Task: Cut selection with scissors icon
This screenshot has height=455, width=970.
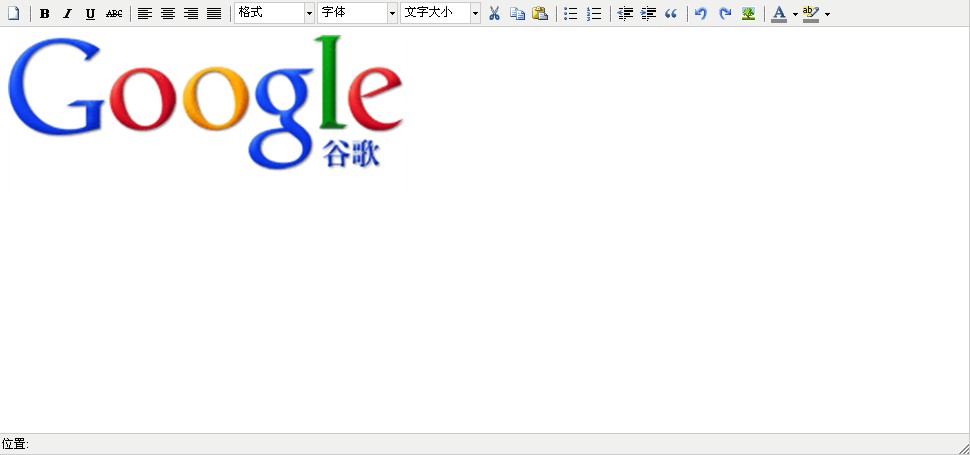Action: (494, 13)
